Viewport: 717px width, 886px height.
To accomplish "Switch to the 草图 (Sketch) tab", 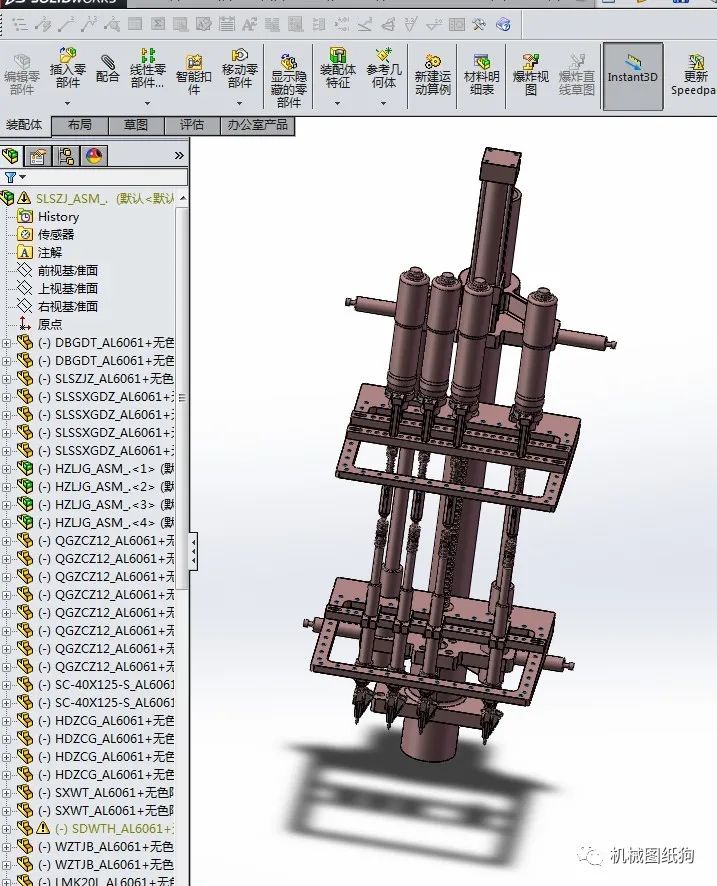I will (136, 125).
